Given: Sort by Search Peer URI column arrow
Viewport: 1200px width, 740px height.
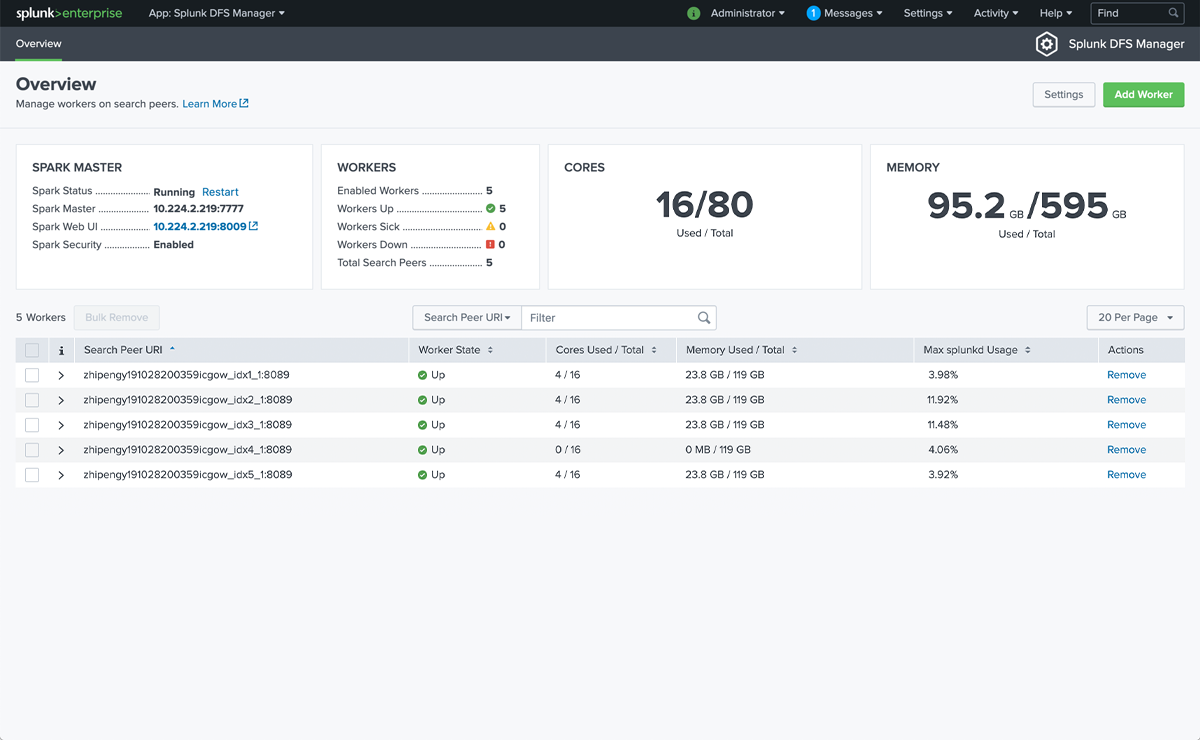Looking at the screenshot, I should pyautogui.click(x=172, y=349).
